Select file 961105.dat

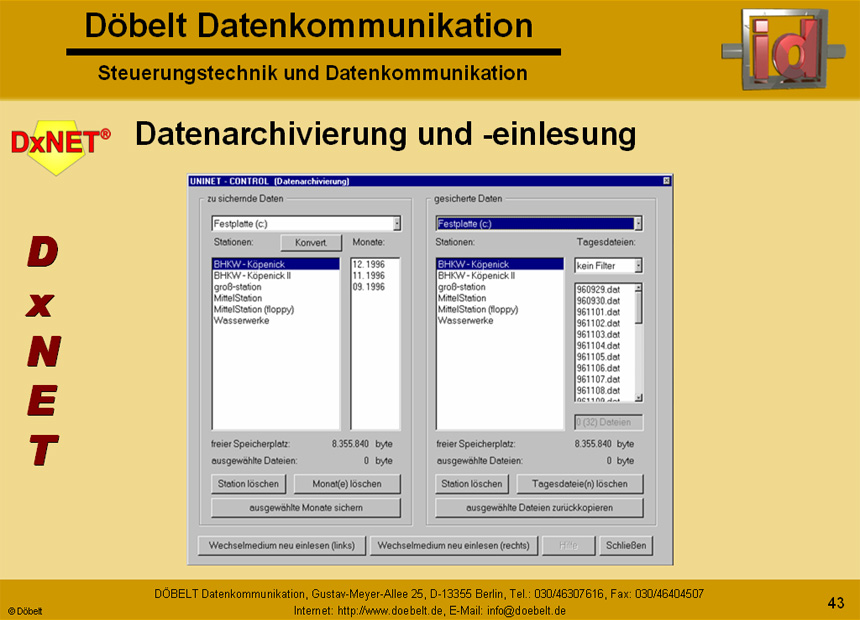605,357
